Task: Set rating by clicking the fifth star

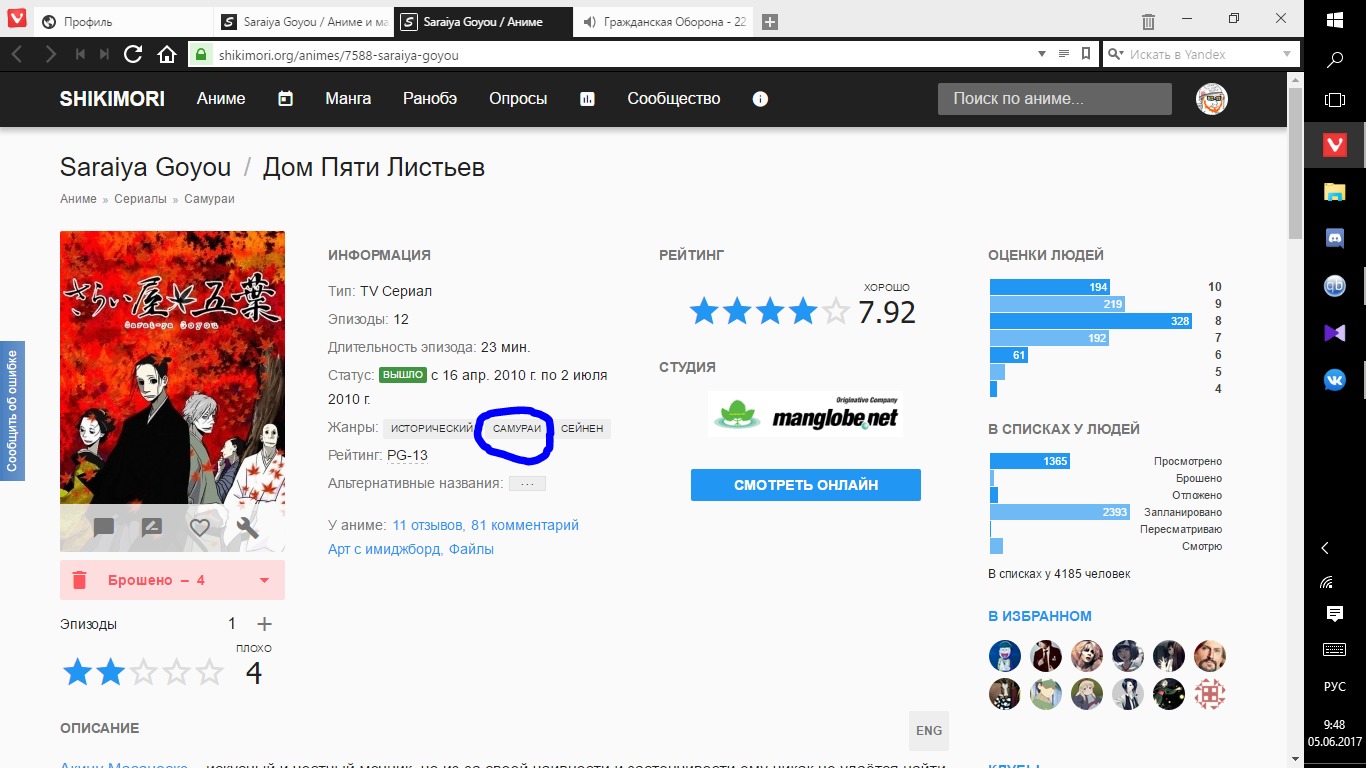Action: coord(209,672)
